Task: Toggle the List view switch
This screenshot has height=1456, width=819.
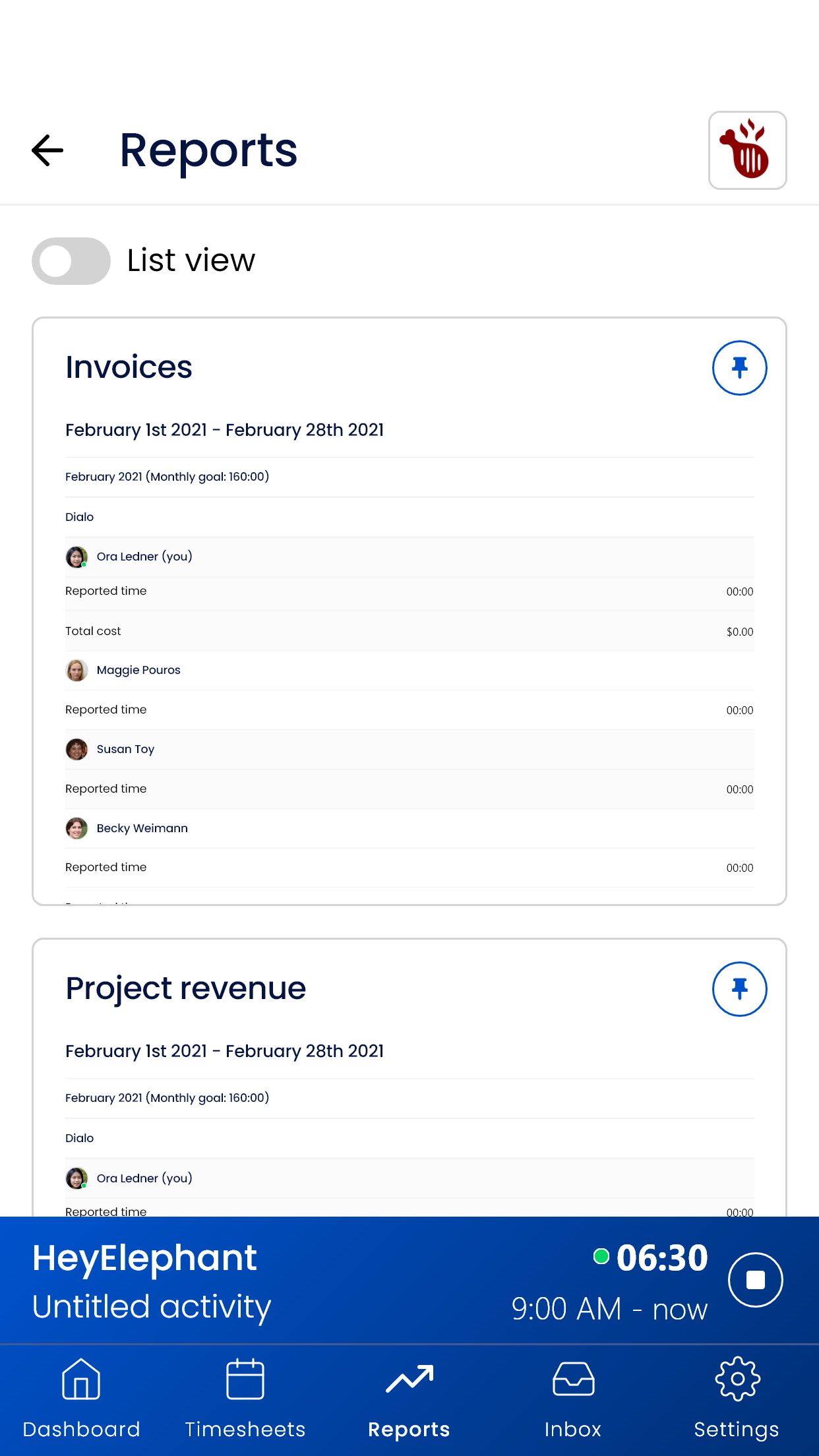Action: point(71,261)
